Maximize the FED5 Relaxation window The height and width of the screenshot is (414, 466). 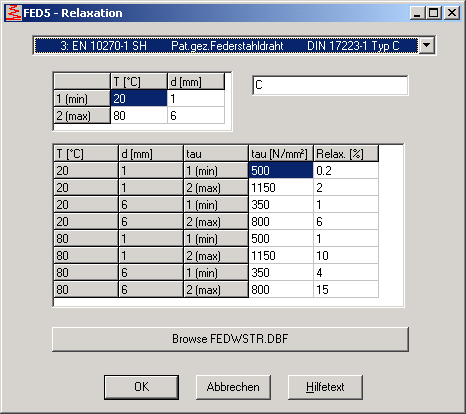pyautogui.click(x=434, y=13)
